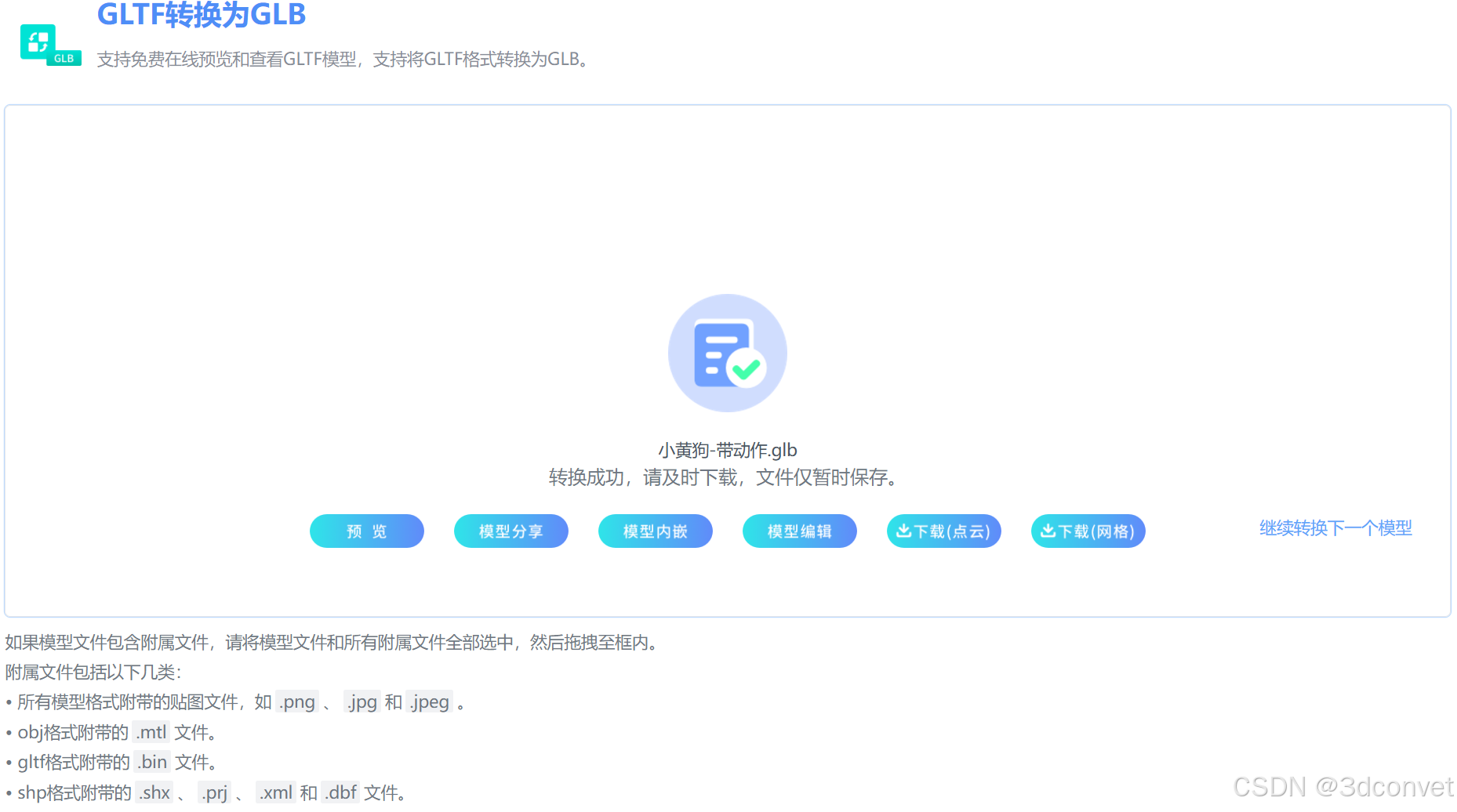
Task: Open 预览 to preview the model
Action: tap(366, 531)
